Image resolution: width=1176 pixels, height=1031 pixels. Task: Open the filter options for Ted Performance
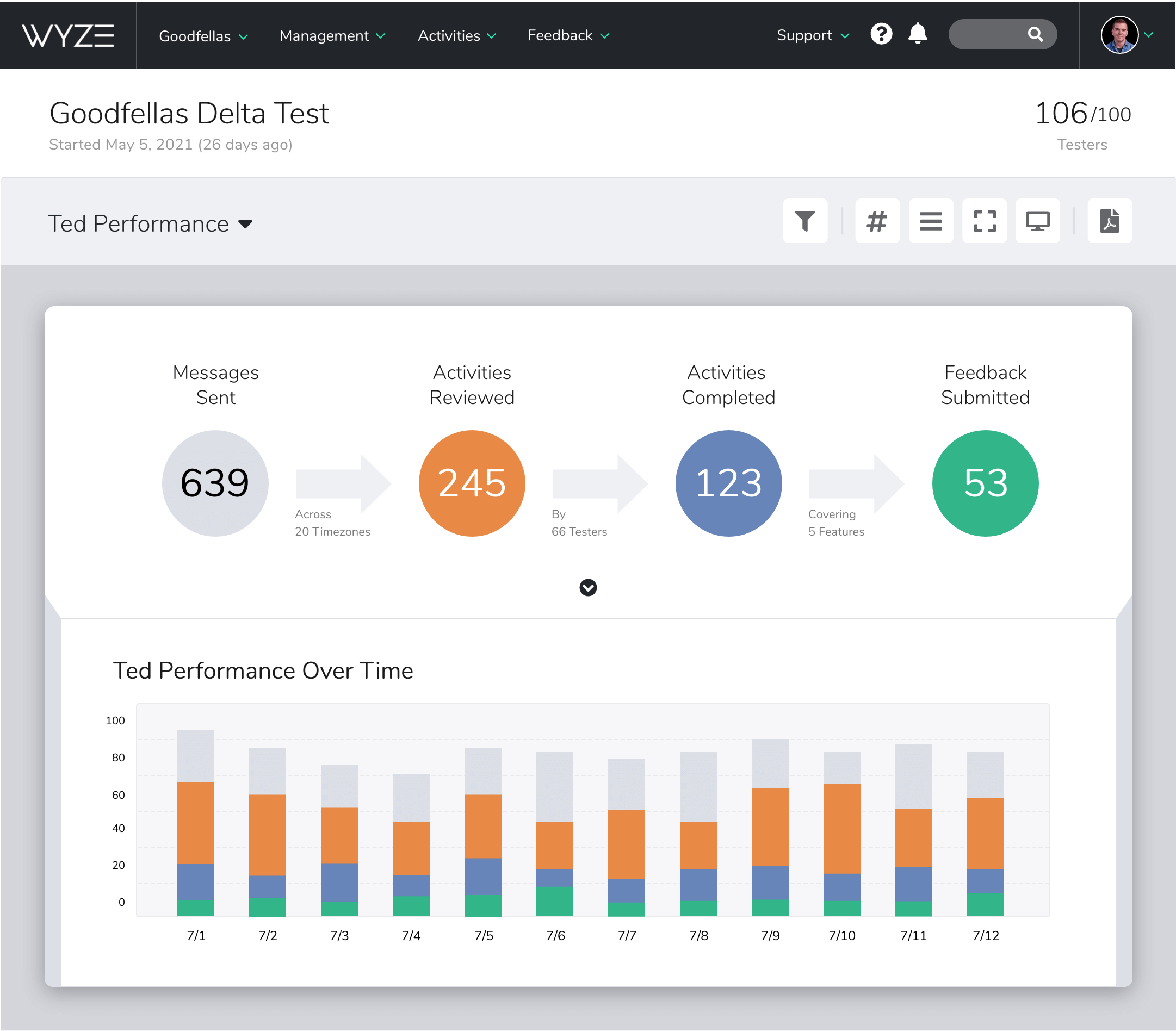(805, 221)
